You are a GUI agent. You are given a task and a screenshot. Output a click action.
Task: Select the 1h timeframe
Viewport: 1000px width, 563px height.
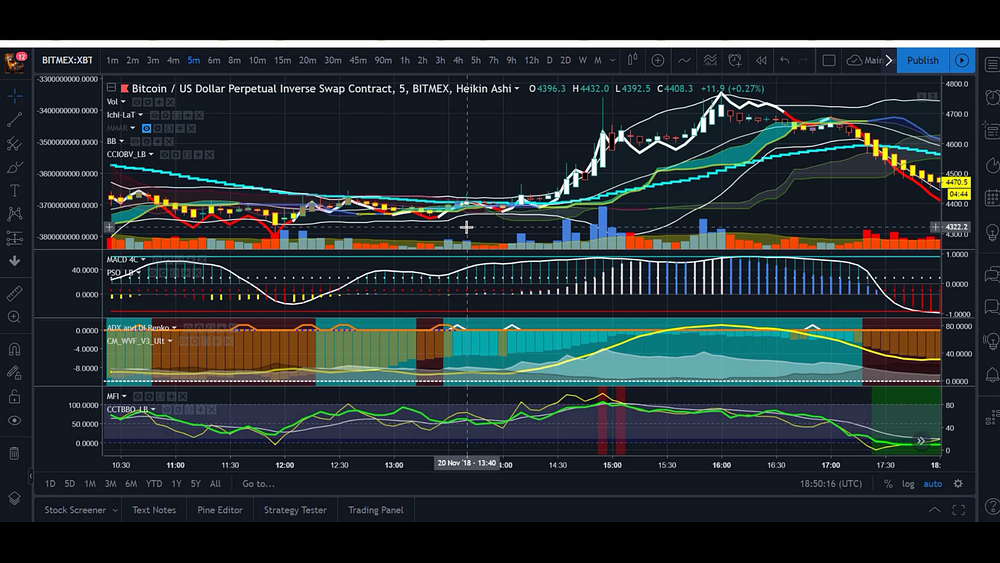click(404, 60)
